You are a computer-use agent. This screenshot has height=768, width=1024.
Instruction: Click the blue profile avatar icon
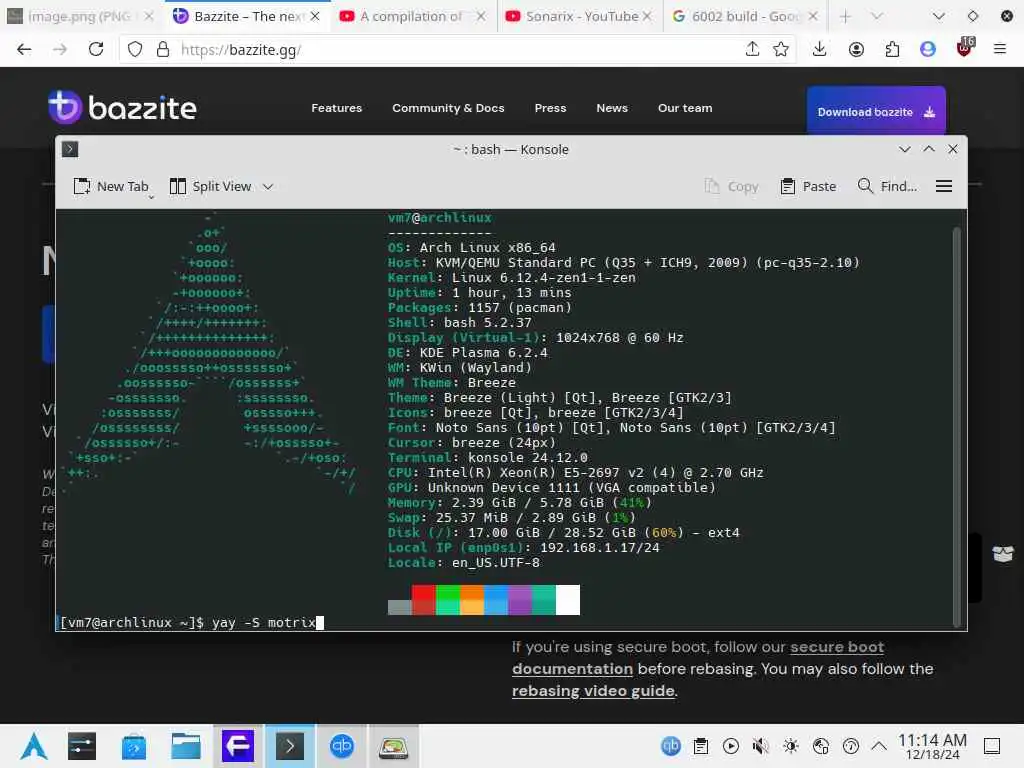click(928, 49)
